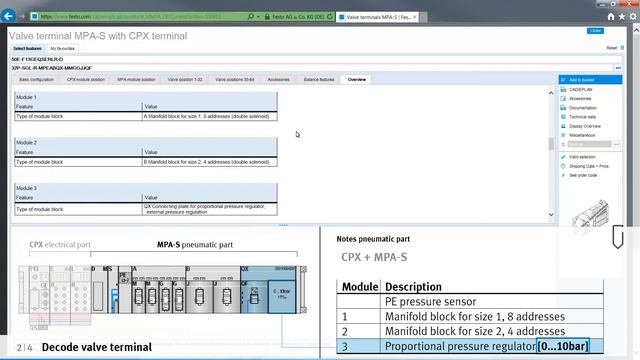The height and width of the screenshot is (360, 640).
Task: Click the Technical data icon
Action: [563, 117]
